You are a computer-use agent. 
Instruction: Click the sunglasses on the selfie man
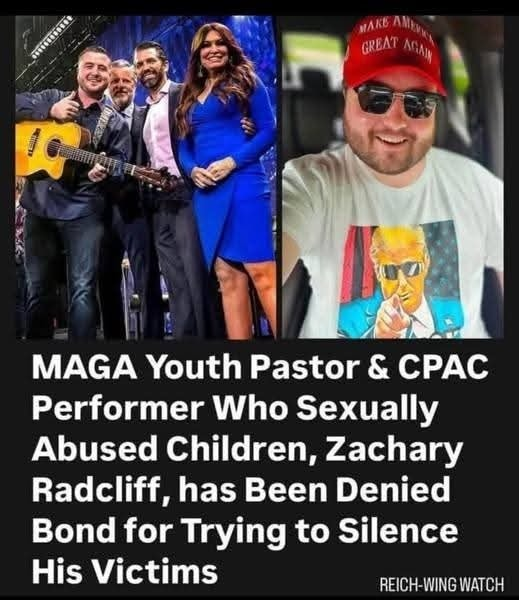coord(396,101)
